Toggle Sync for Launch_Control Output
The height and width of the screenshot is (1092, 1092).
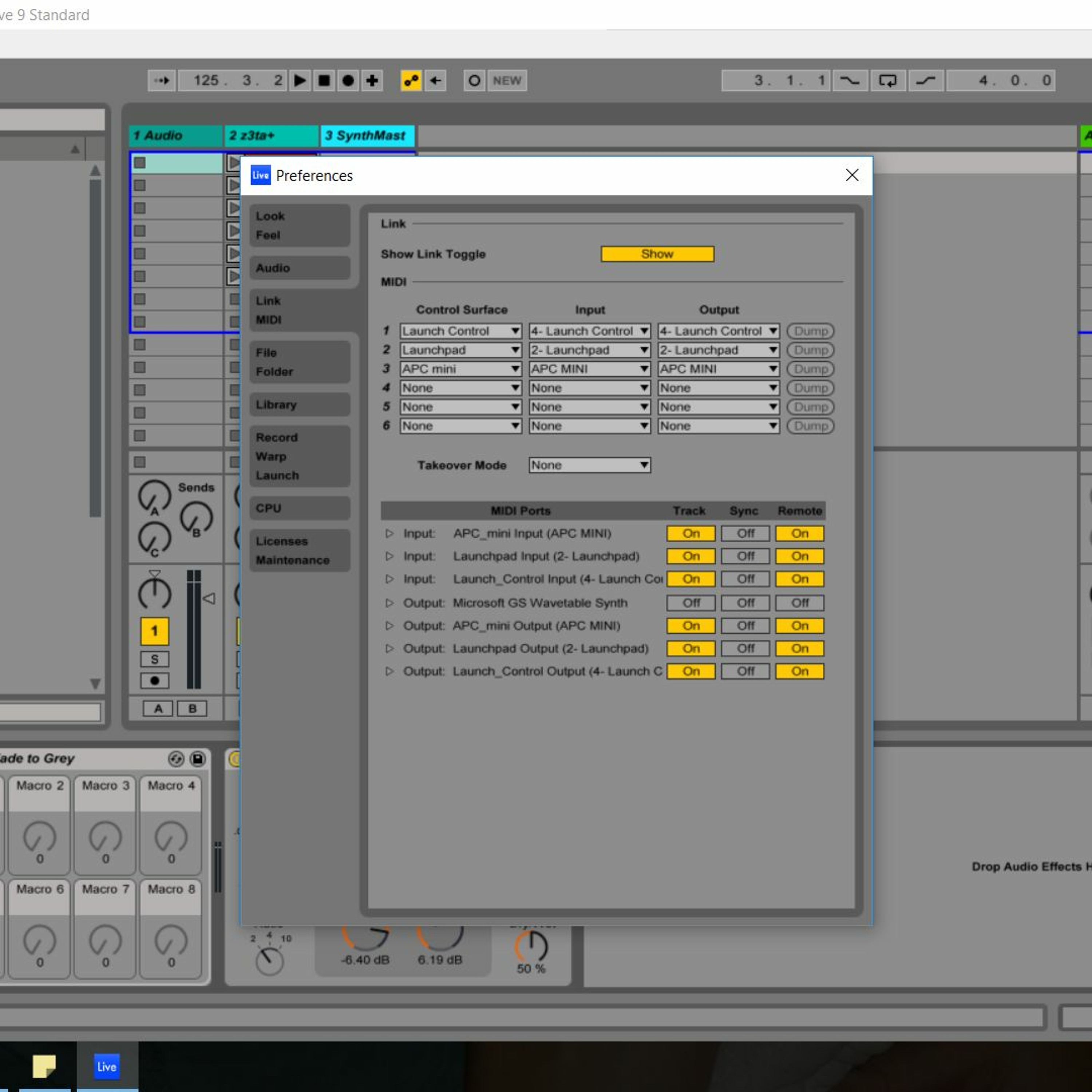(x=745, y=671)
